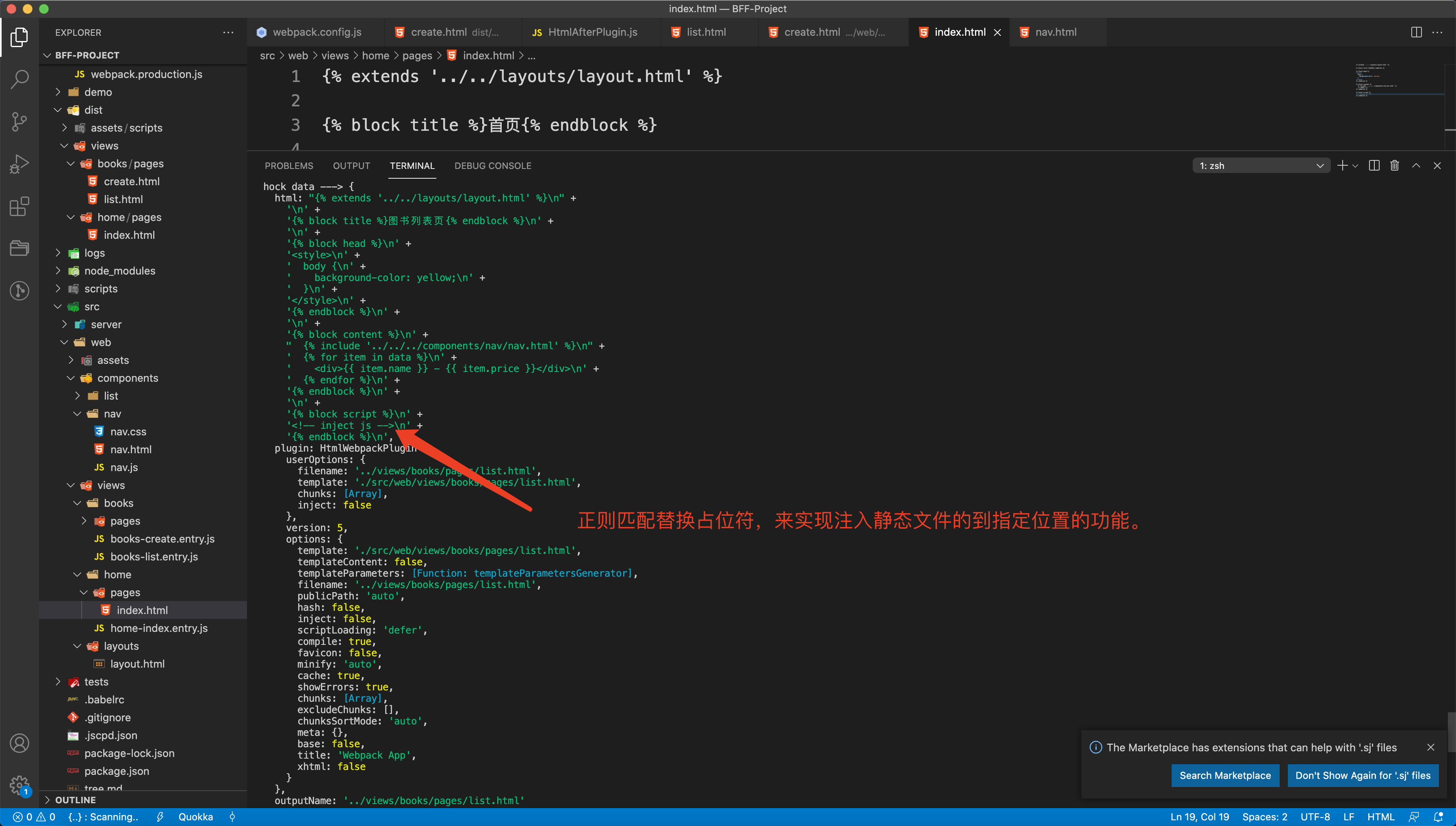Open the OUTPUT panel tab

[x=351, y=166]
